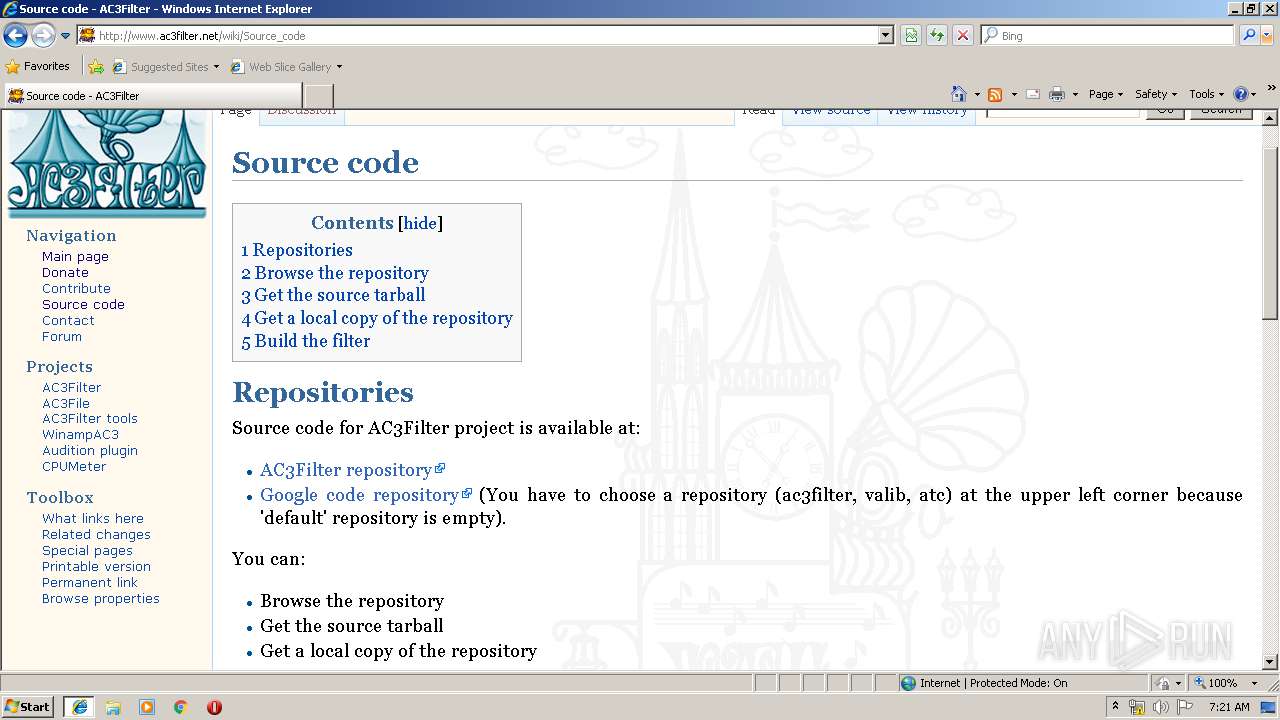Screen dimensions: 1280x720
Task: Hide the Contents table
Action: (x=420, y=223)
